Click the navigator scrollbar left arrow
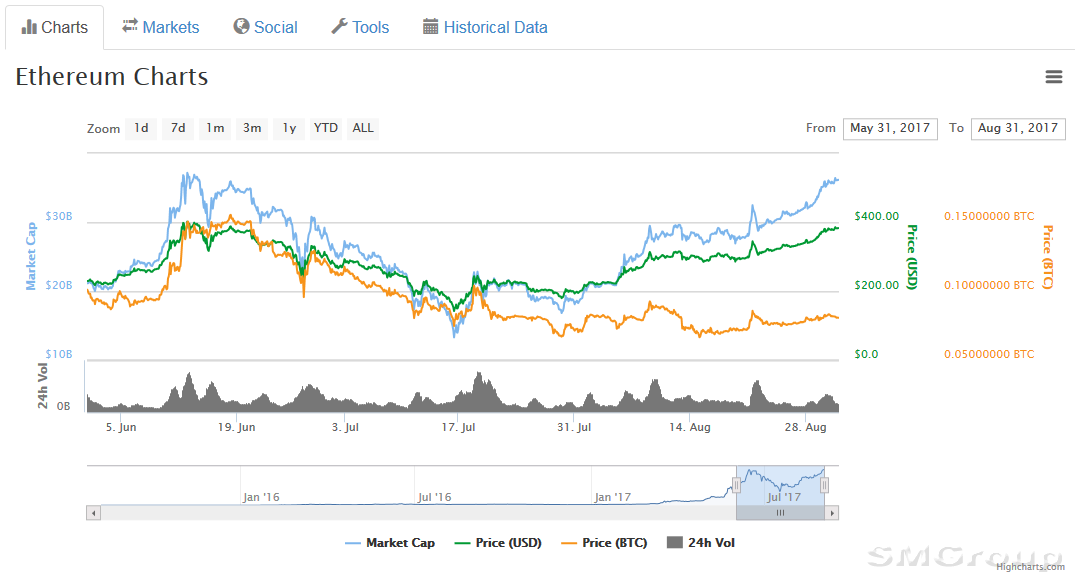This screenshot has width=1082, height=579. click(94, 513)
